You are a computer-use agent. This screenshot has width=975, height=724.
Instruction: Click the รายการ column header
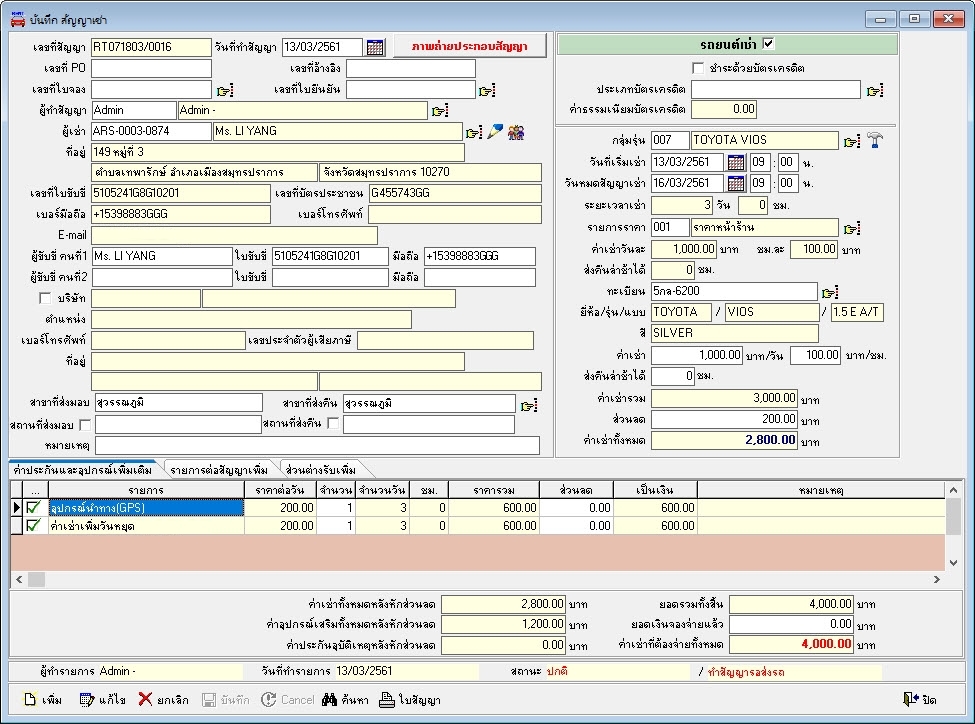(146, 490)
